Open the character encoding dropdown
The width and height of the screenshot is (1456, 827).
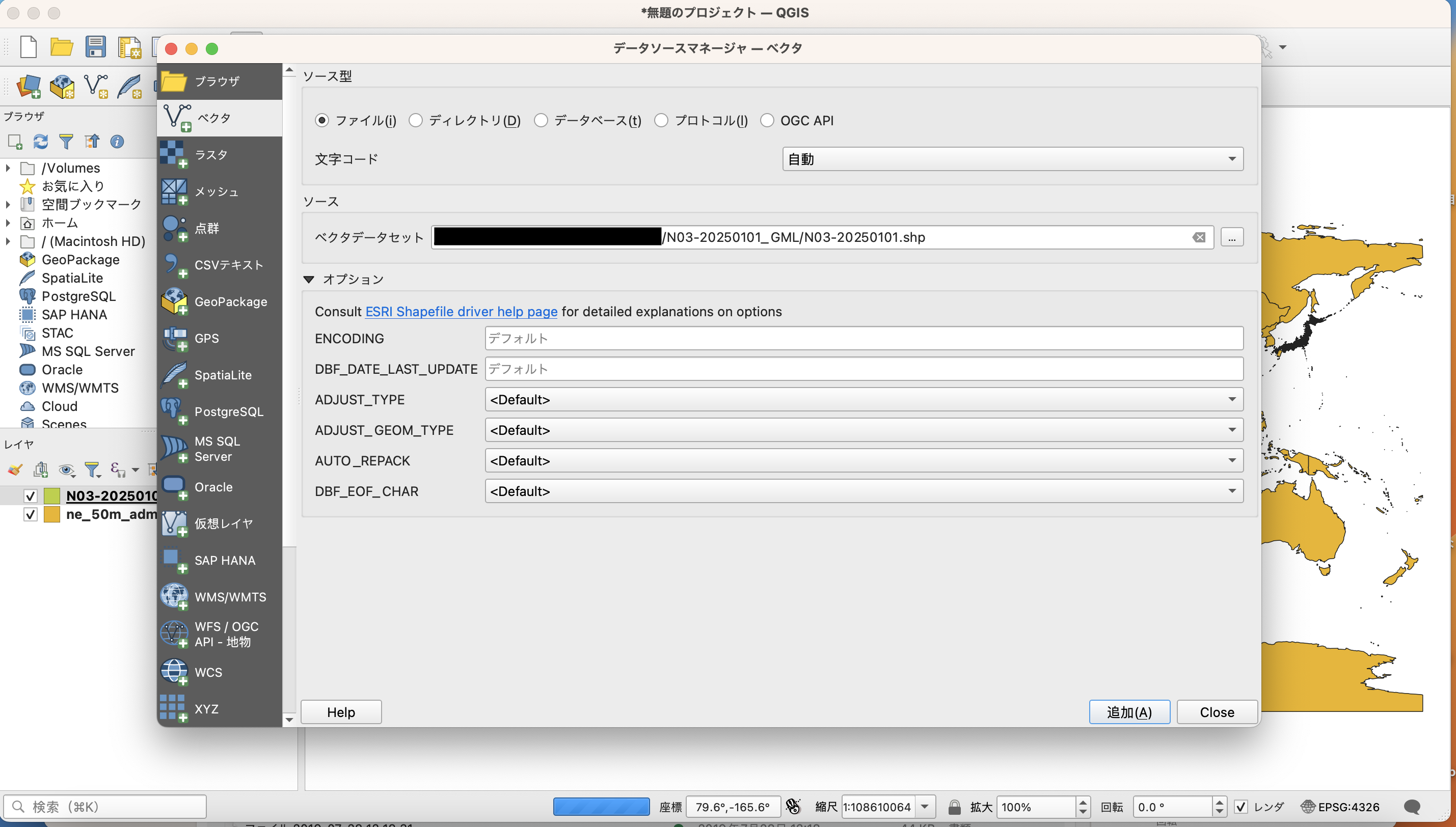pos(1012,159)
